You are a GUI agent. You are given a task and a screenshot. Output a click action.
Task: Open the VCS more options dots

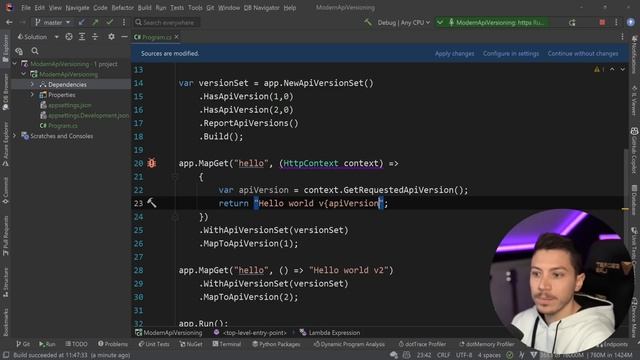pos(124,22)
